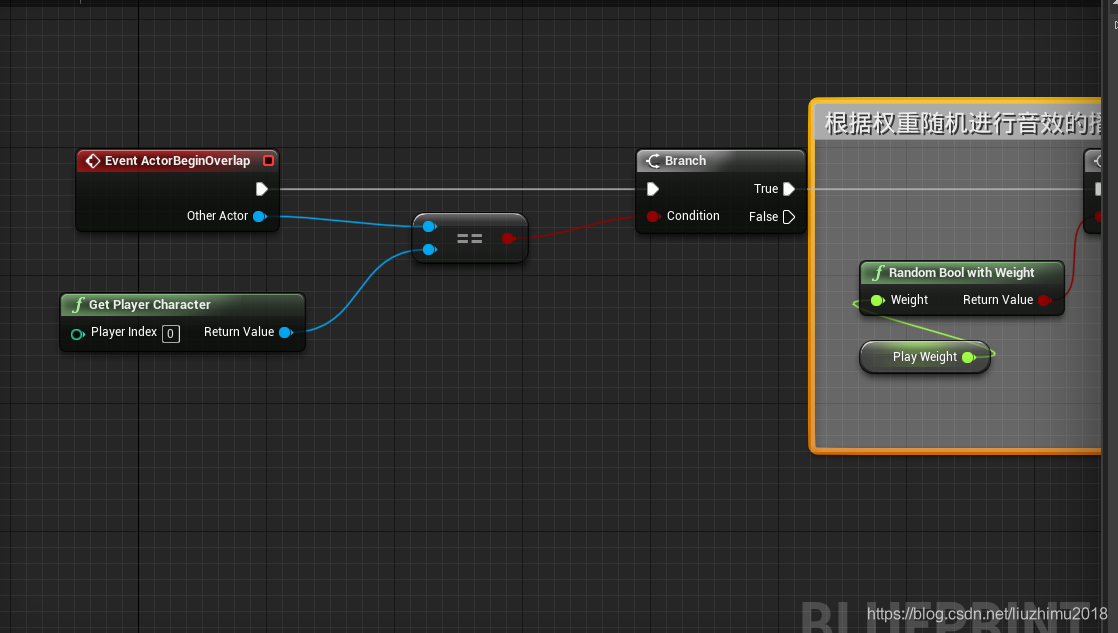Click Random Bool Return Value red pin
This screenshot has height=633, width=1118.
tap(1045, 300)
